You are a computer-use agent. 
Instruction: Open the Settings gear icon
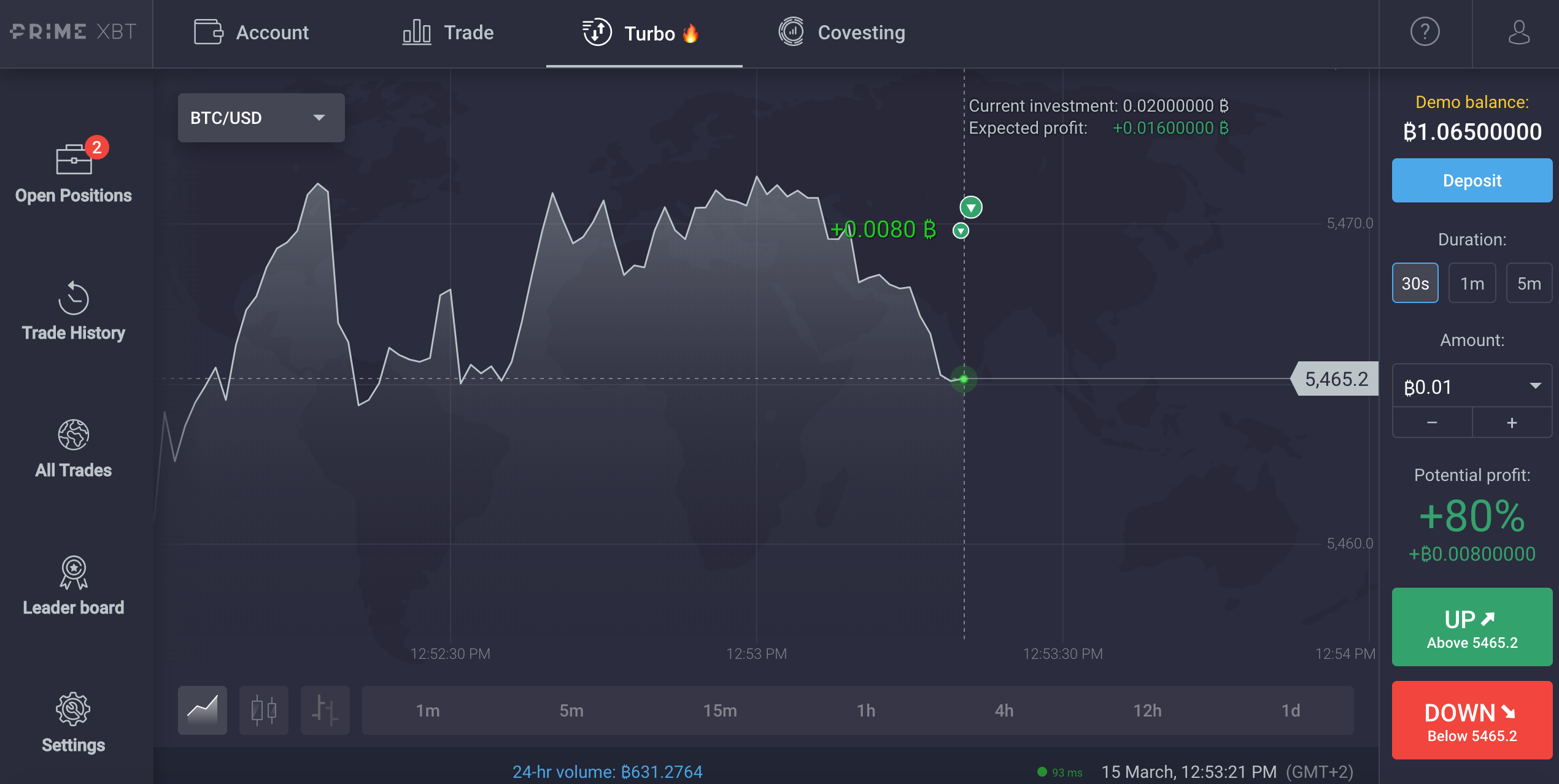point(74,710)
